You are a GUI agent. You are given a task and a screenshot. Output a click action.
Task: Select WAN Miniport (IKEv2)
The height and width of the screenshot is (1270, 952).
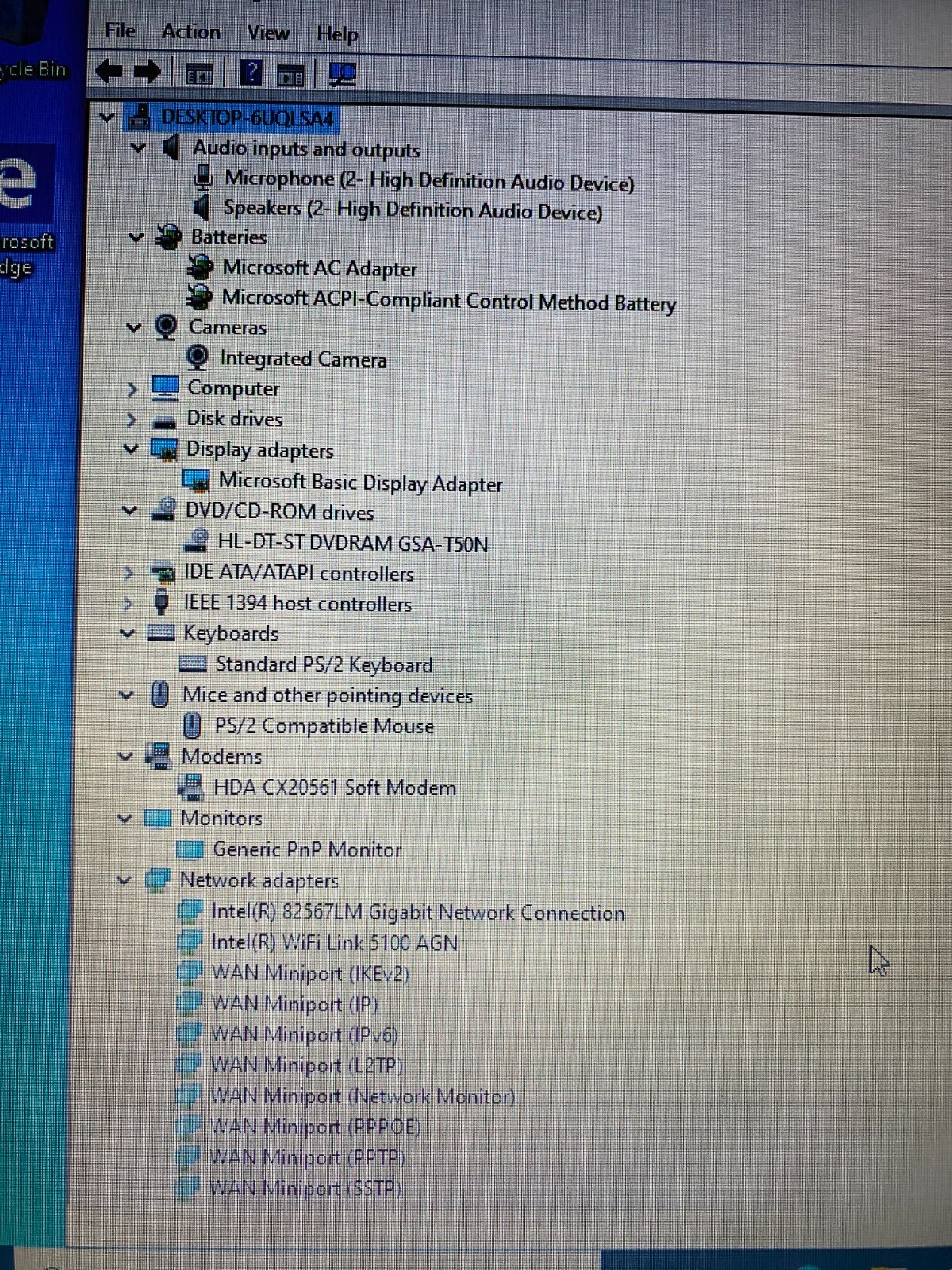(x=309, y=973)
